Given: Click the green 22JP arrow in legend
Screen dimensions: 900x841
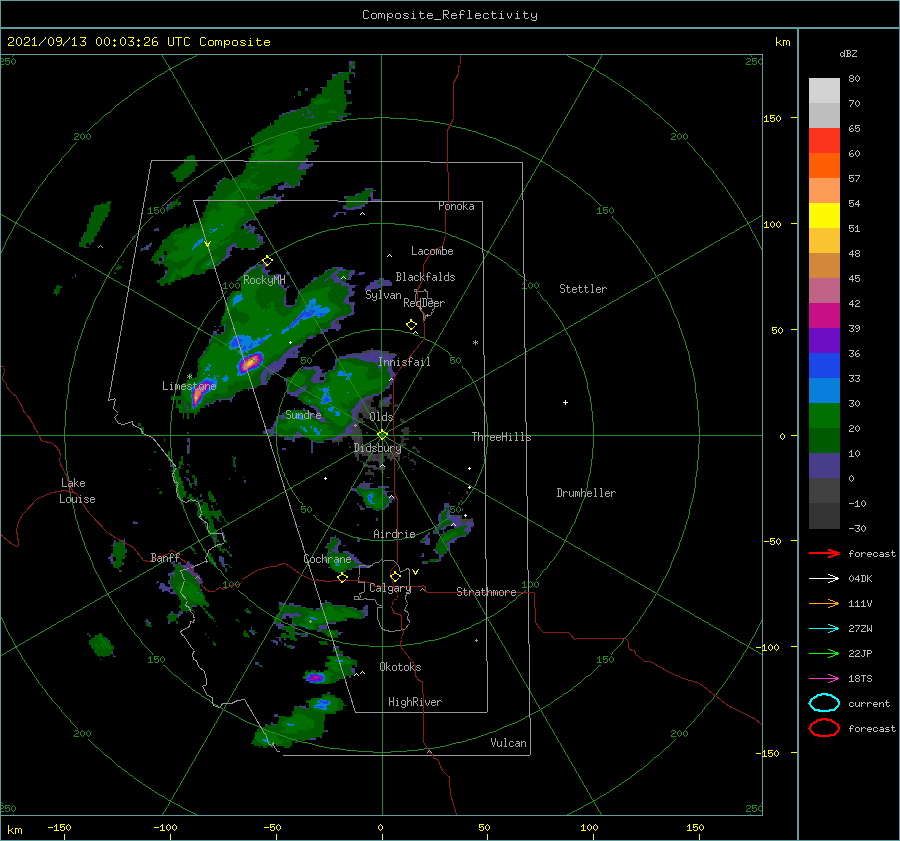Looking at the screenshot, I should point(824,653).
